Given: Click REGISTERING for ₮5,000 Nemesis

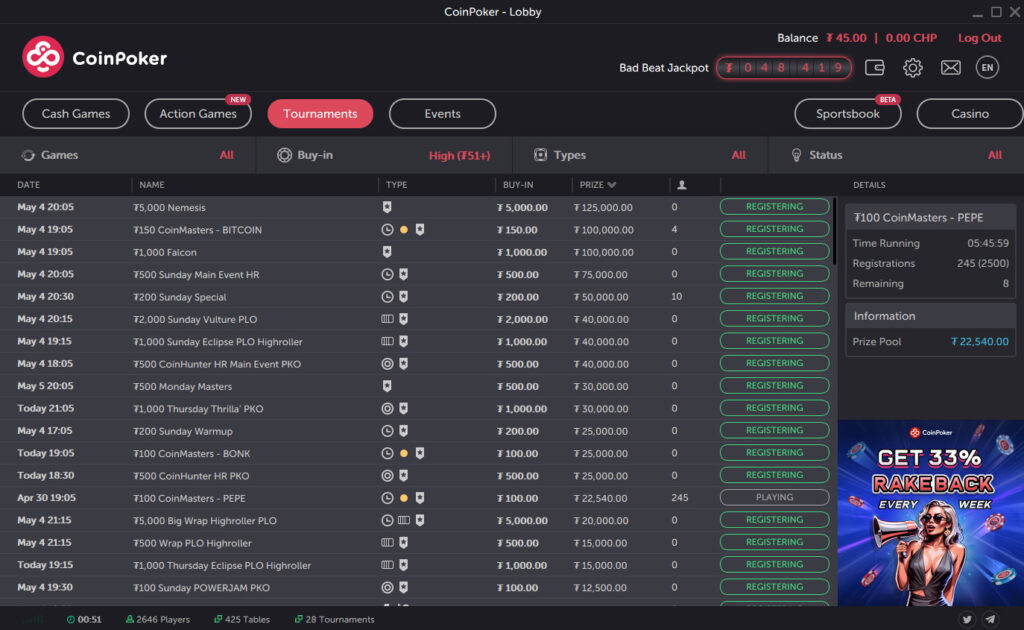Looking at the screenshot, I should click(x=775, y=207).
